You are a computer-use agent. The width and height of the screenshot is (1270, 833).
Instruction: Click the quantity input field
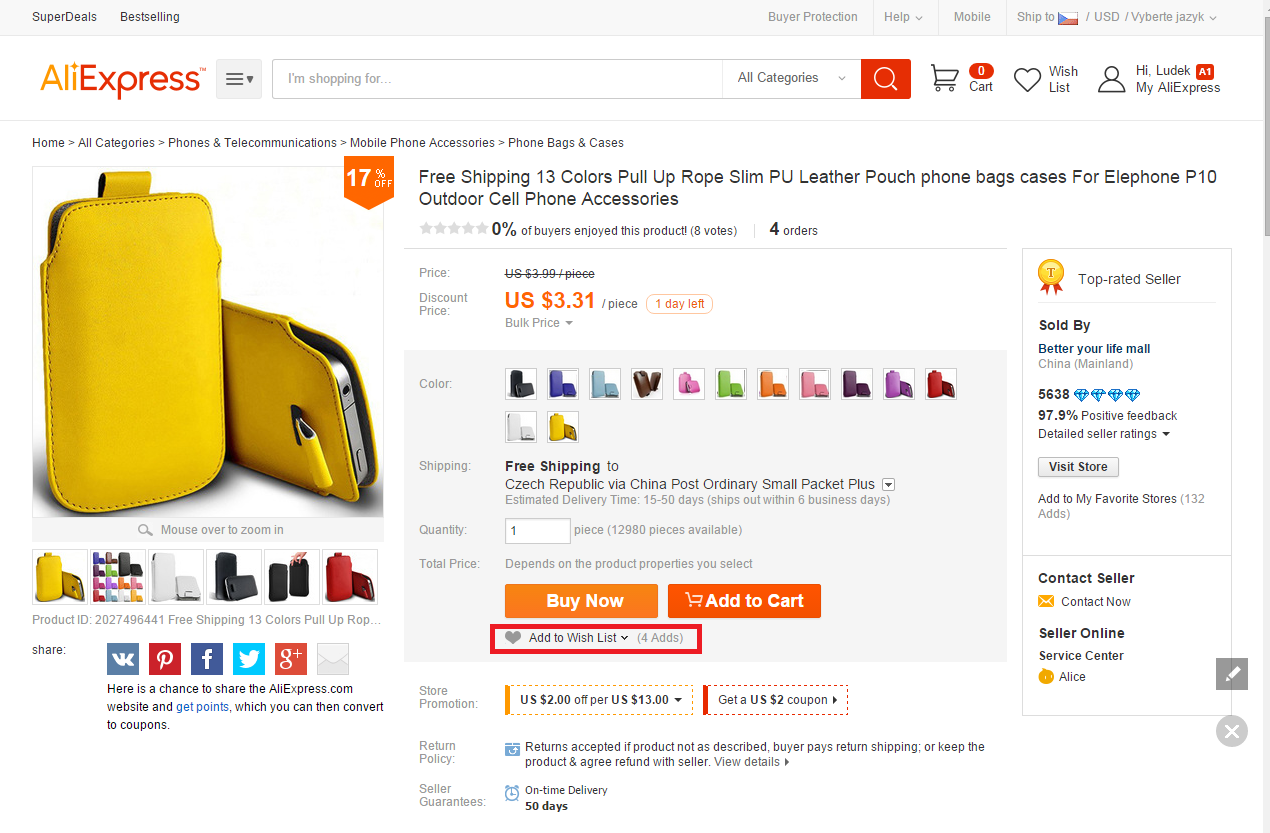538,531
